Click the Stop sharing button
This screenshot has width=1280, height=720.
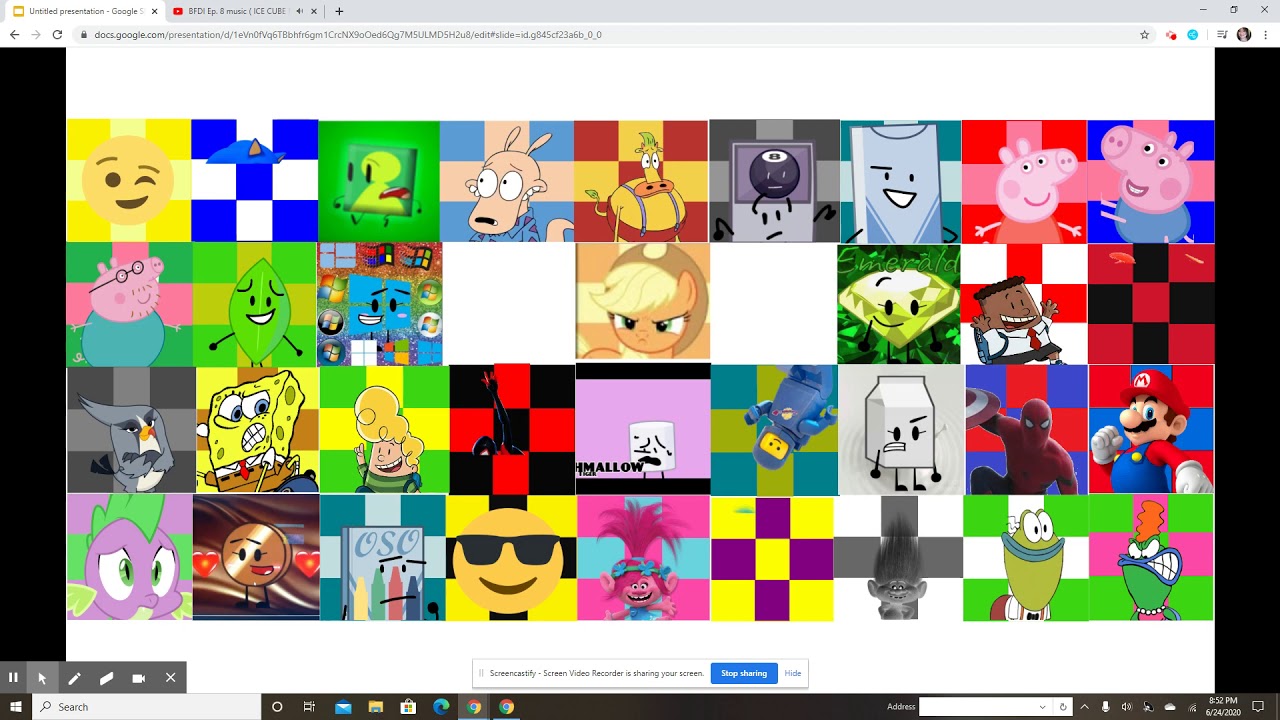point(744,673)
